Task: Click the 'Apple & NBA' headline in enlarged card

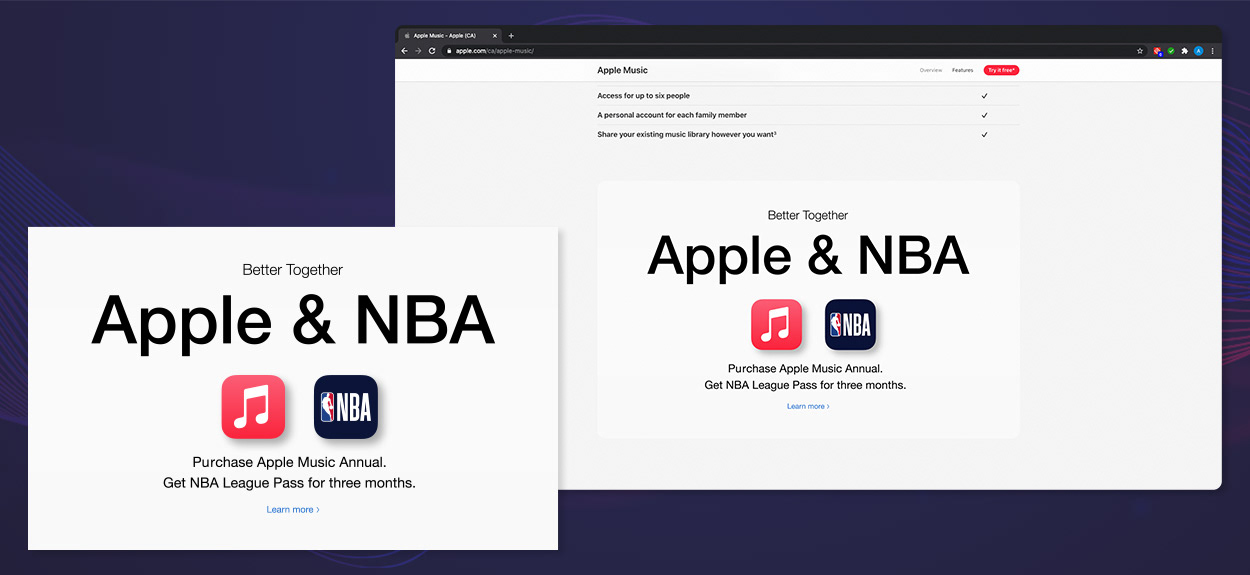Action: pyautogui.click(x=293, y=321)
